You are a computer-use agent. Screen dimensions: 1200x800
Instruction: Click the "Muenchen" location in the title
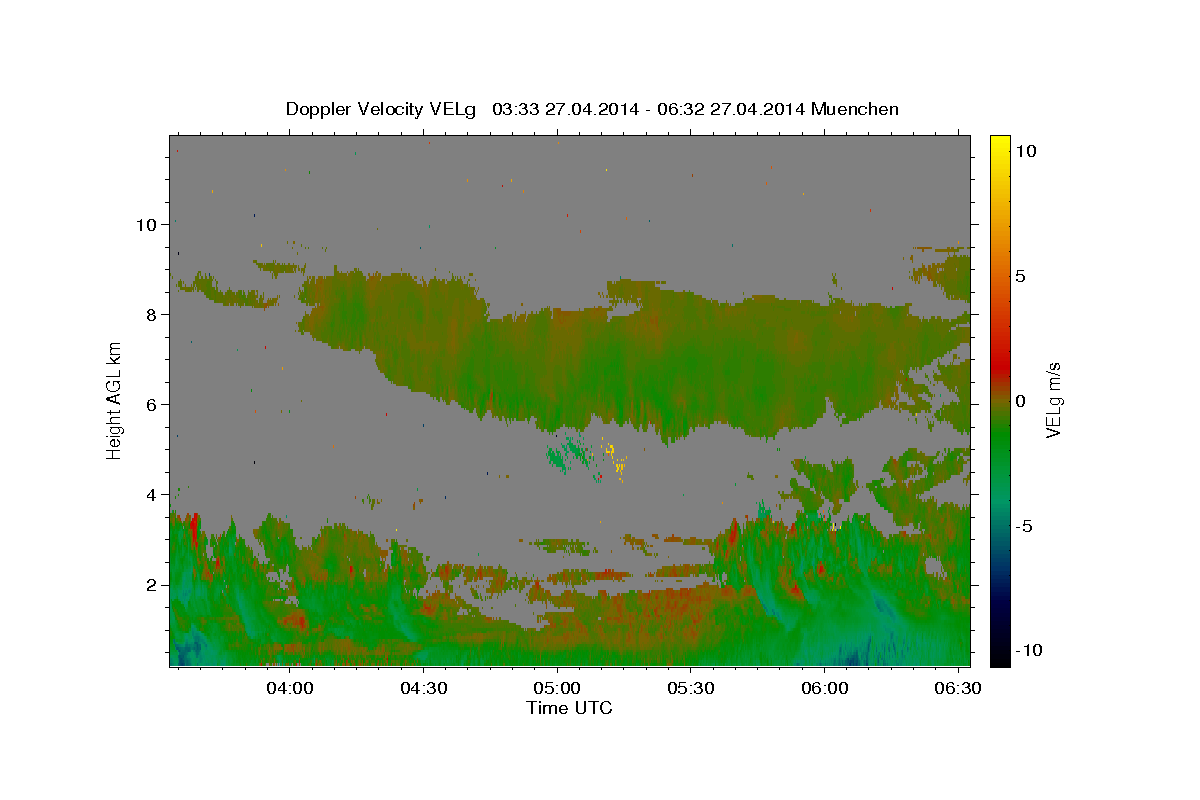[x=855, y=109]
